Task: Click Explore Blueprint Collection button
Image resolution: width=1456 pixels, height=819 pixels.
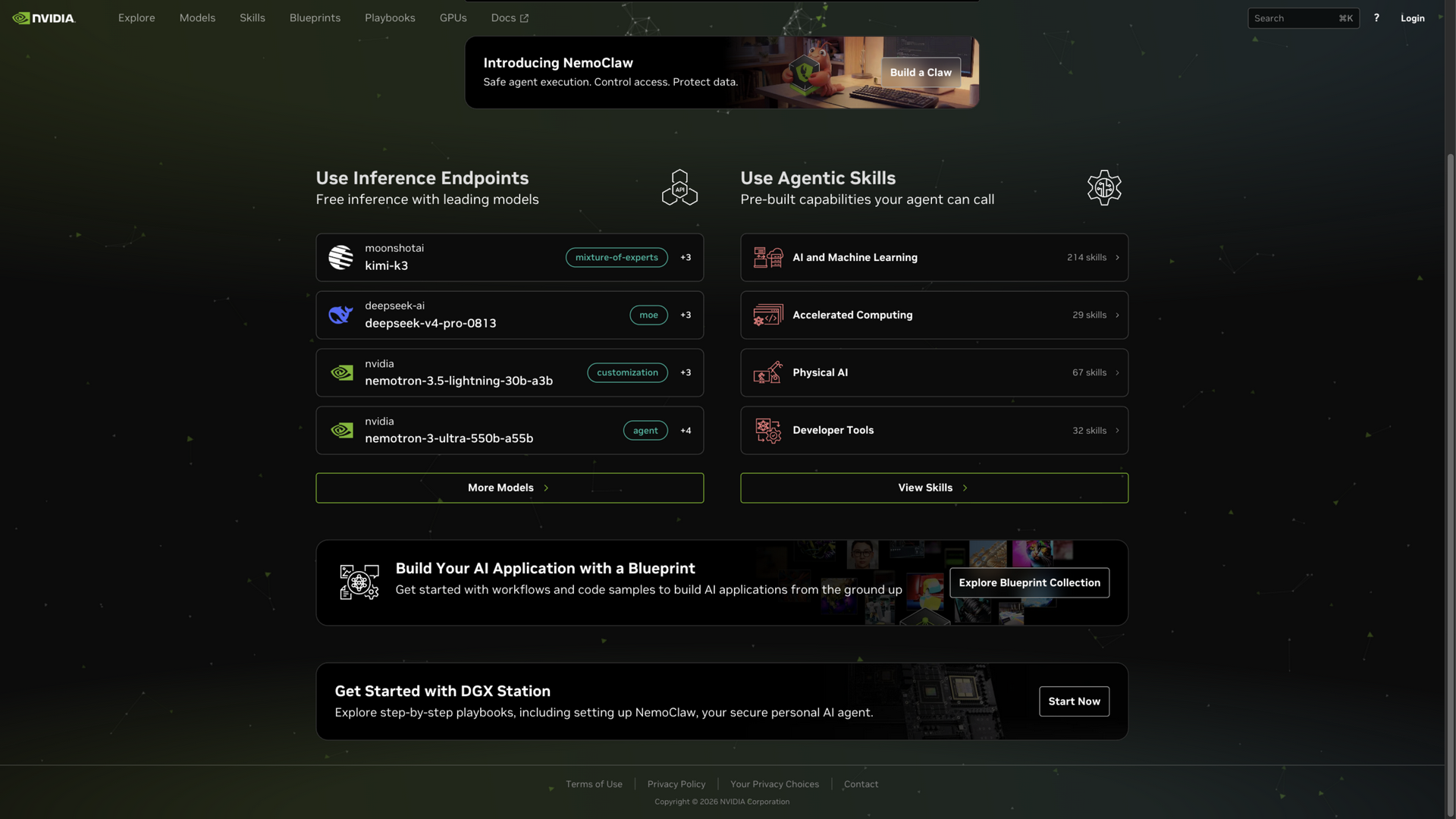Action: click(1029, 583)
